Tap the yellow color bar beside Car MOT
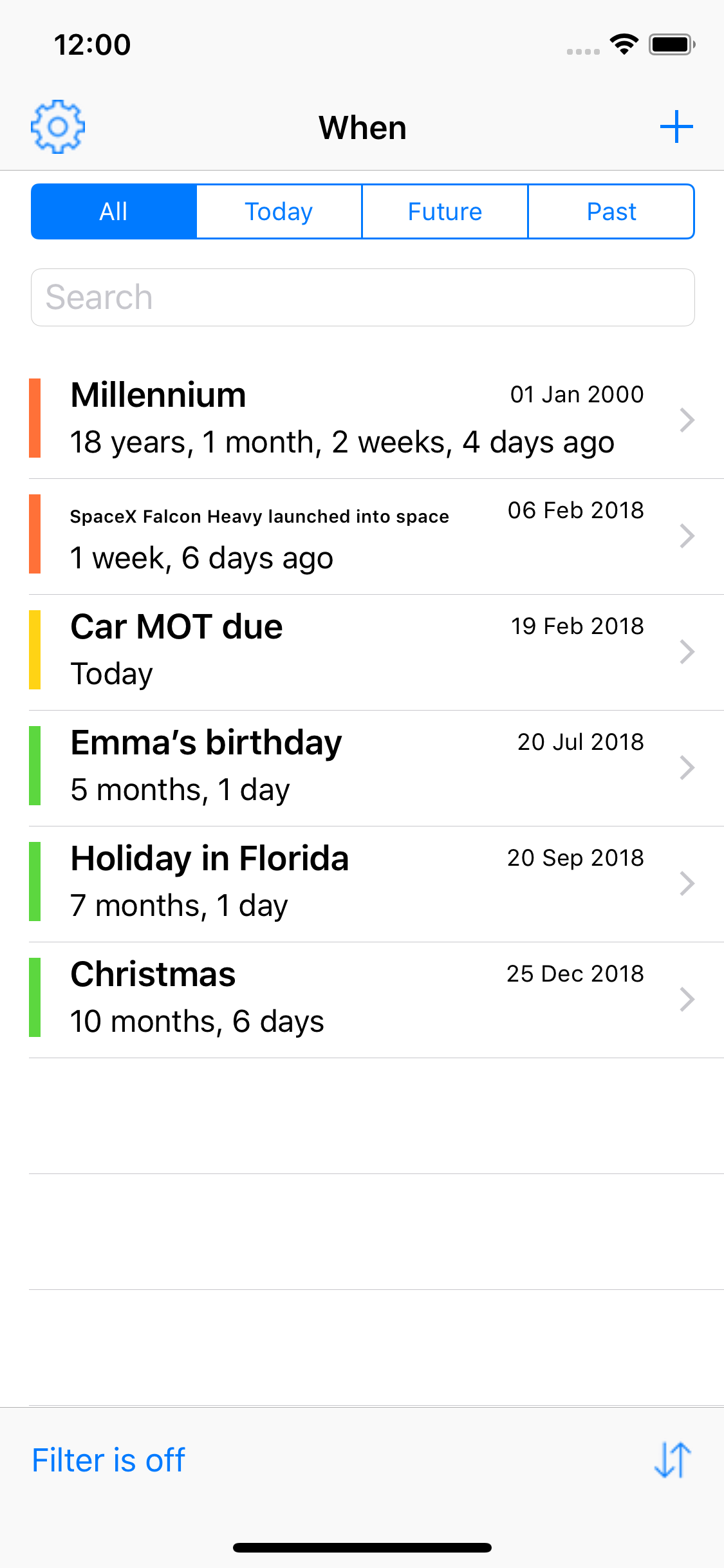 pyautogui.click(x=35, y=650)
